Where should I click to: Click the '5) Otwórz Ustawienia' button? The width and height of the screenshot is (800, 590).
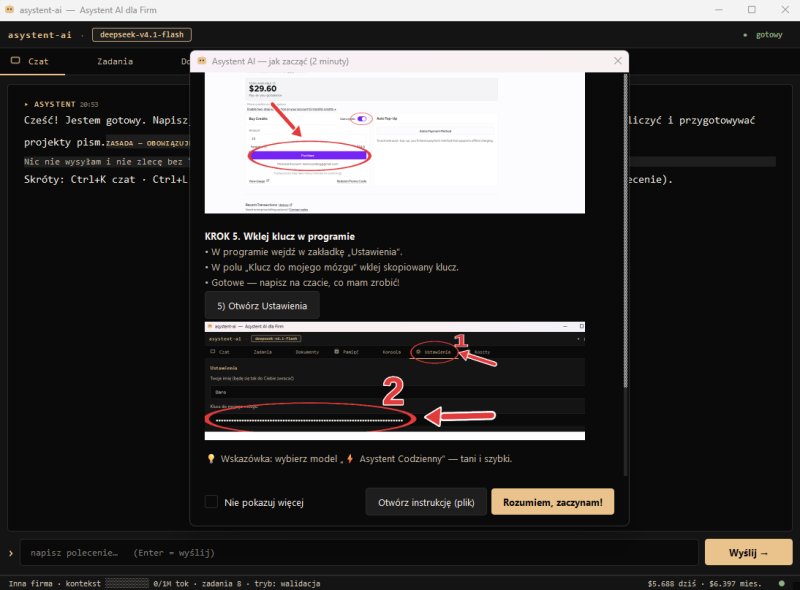pos(262,306)
